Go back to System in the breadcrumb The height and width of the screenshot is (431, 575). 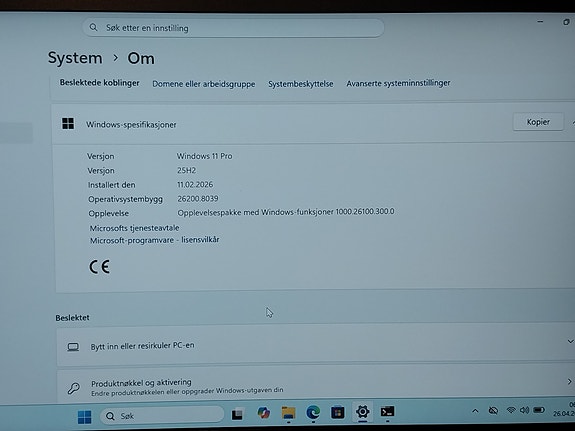pos(75,58)
